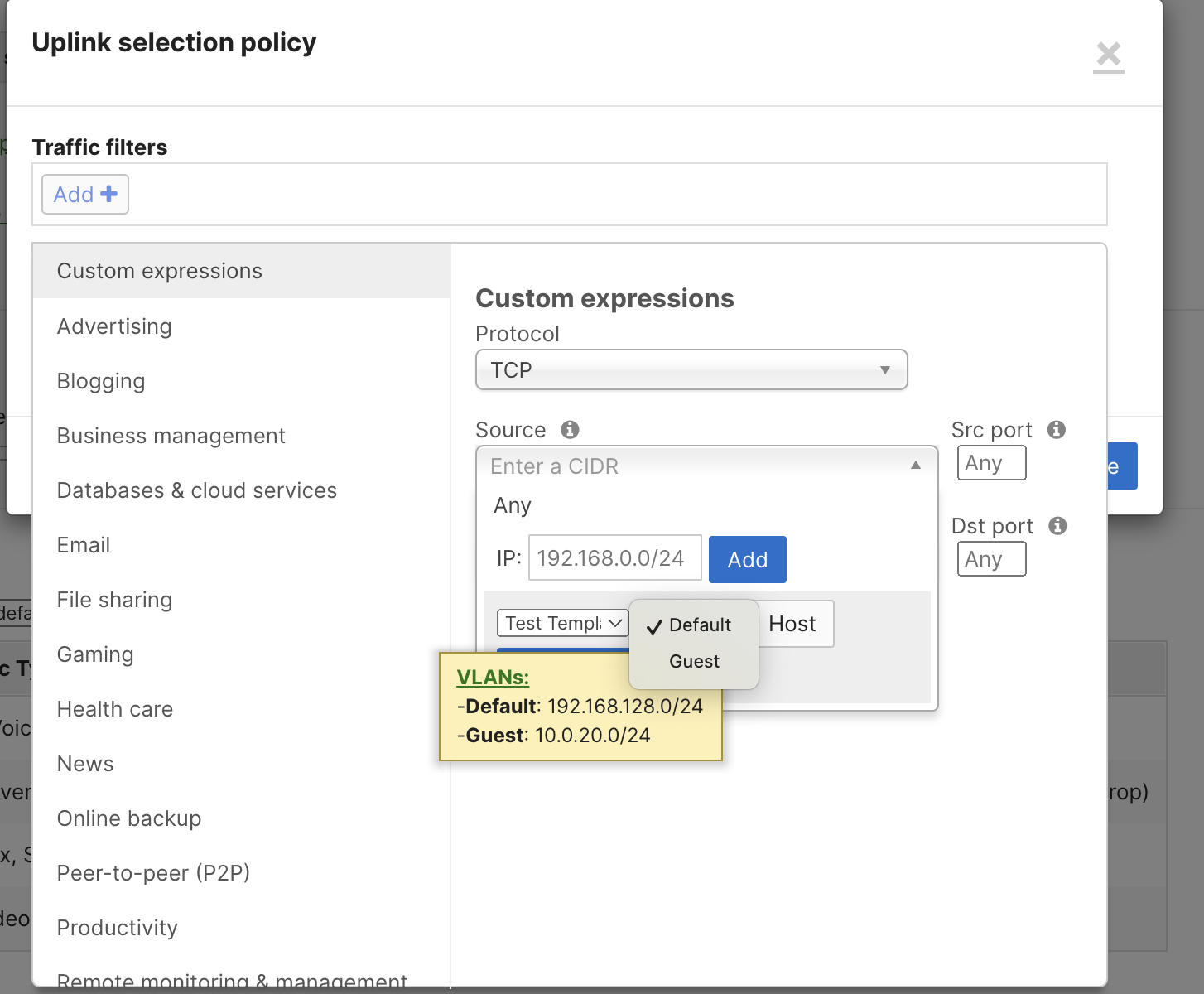Viewport: 1204px width, 994px height.
Task: Select the Guest VLAN option
Action: (x=694, y=661)
